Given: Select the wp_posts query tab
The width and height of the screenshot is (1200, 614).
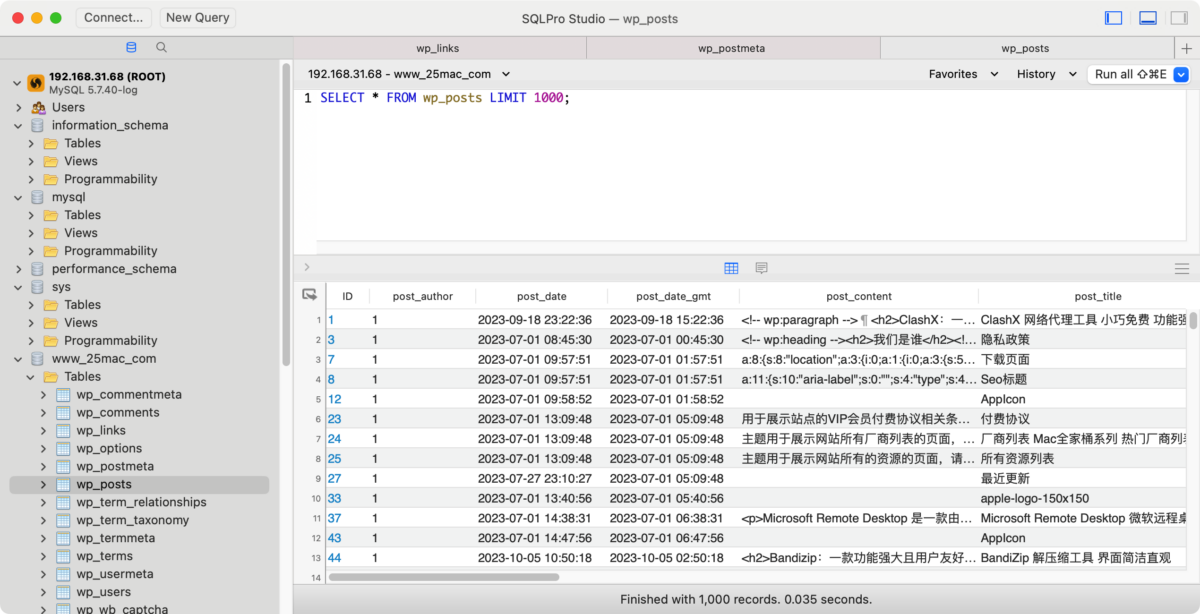Looking at the screenshot, I should [1025, 48].
